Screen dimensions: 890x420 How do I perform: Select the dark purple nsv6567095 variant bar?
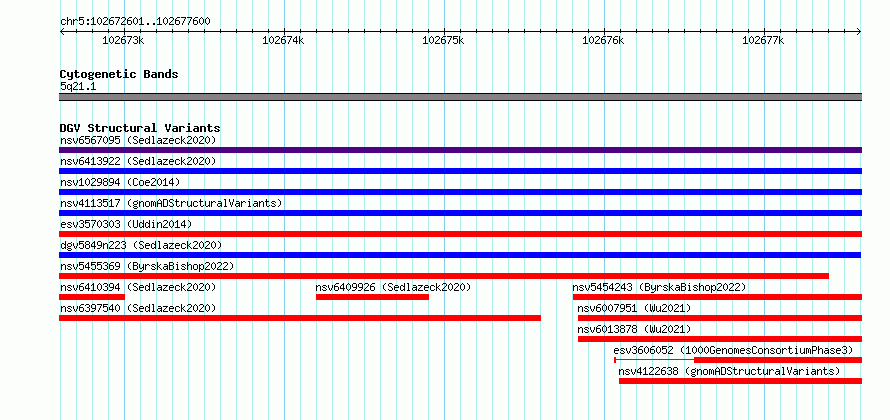coord(460,150)
